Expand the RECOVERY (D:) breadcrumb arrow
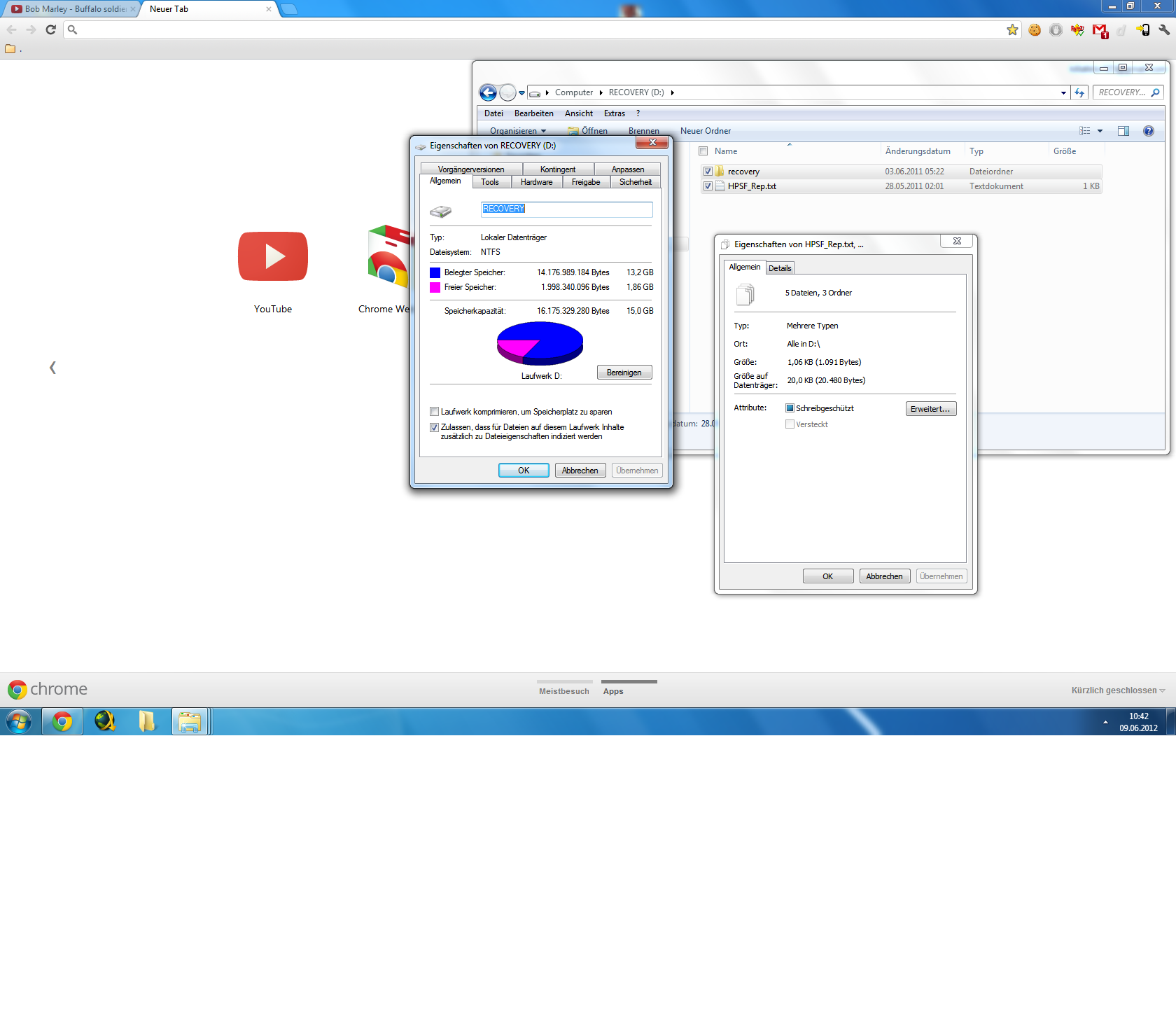 pyautogui.click(x=672, y=92)
